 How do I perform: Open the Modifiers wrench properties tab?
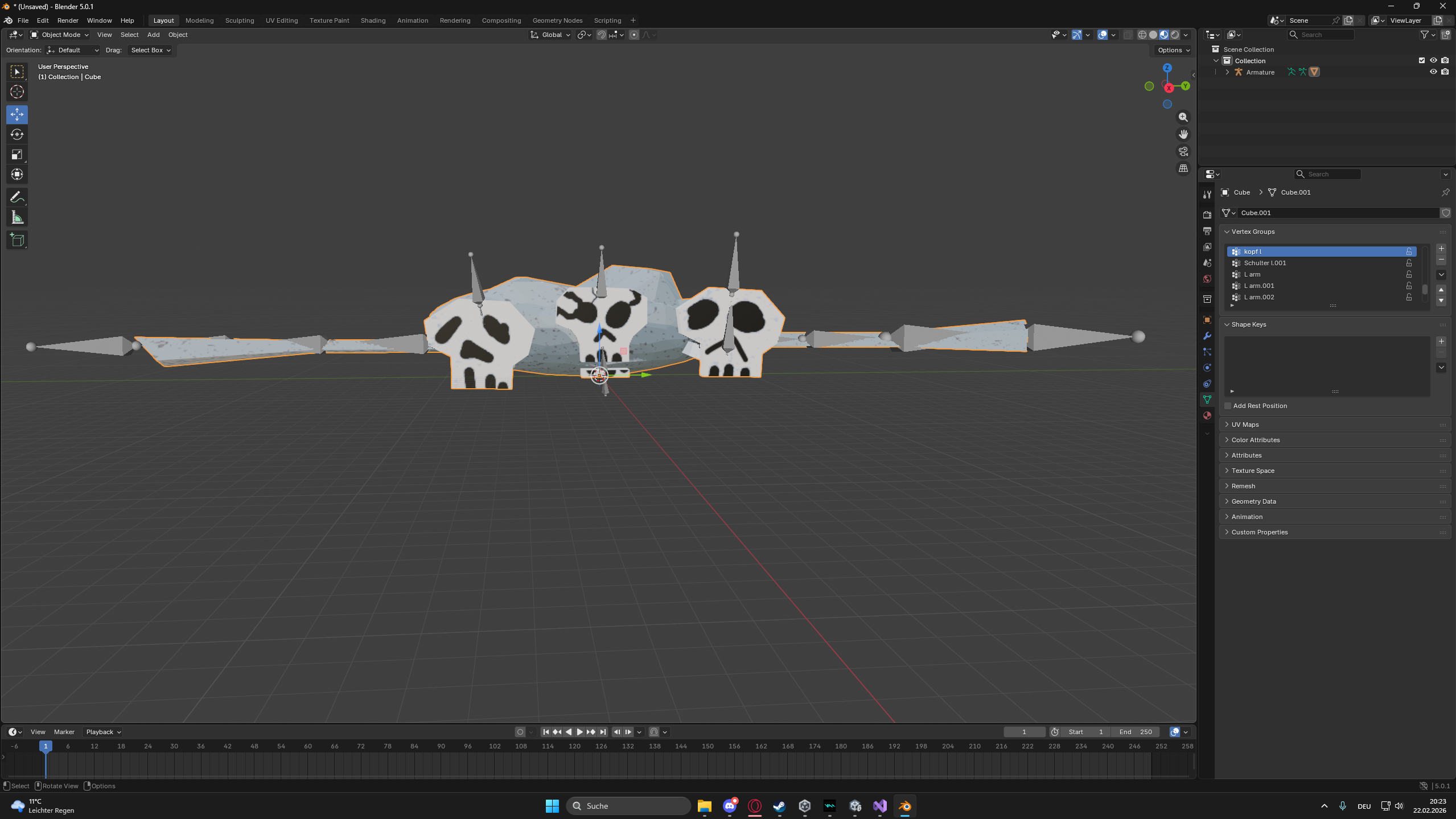[1207, 336]
